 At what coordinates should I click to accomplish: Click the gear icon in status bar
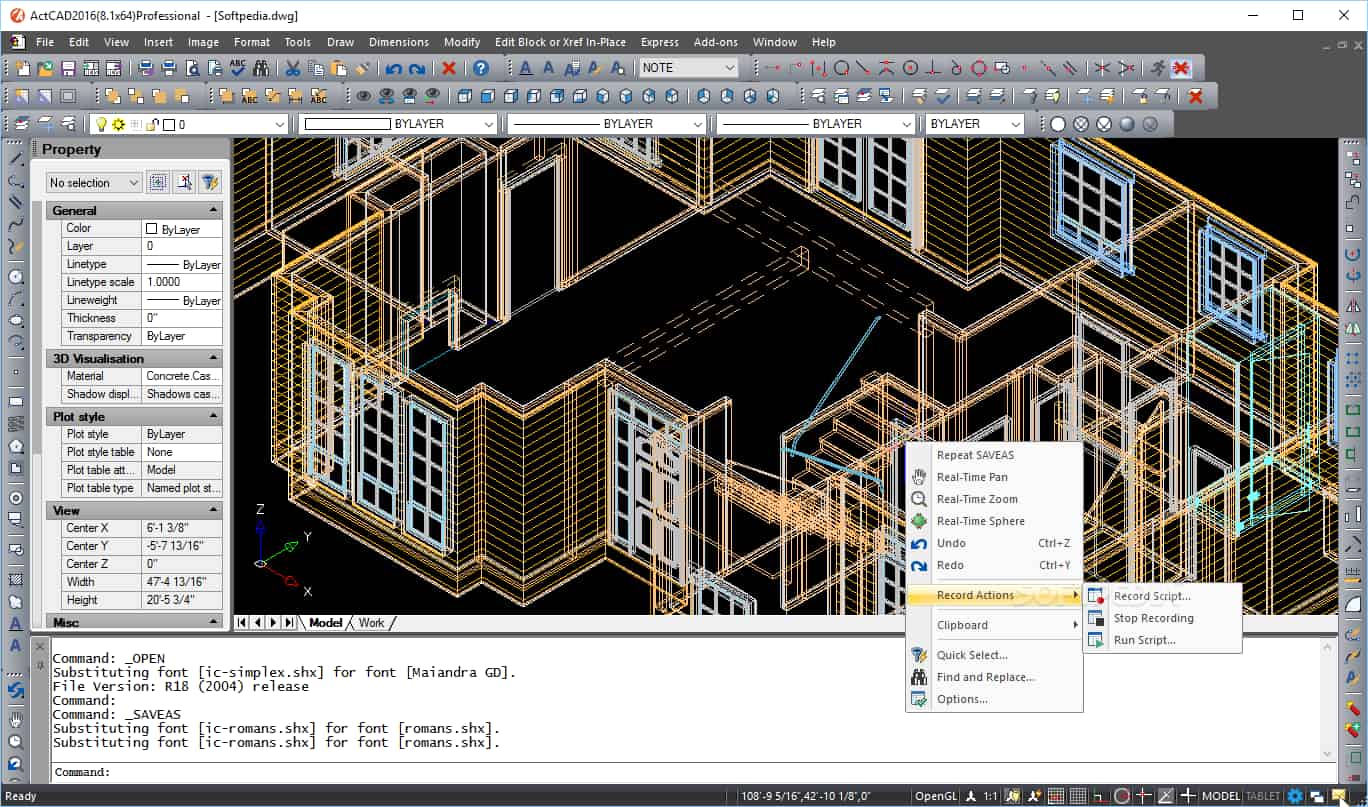tap(1295, 796)
